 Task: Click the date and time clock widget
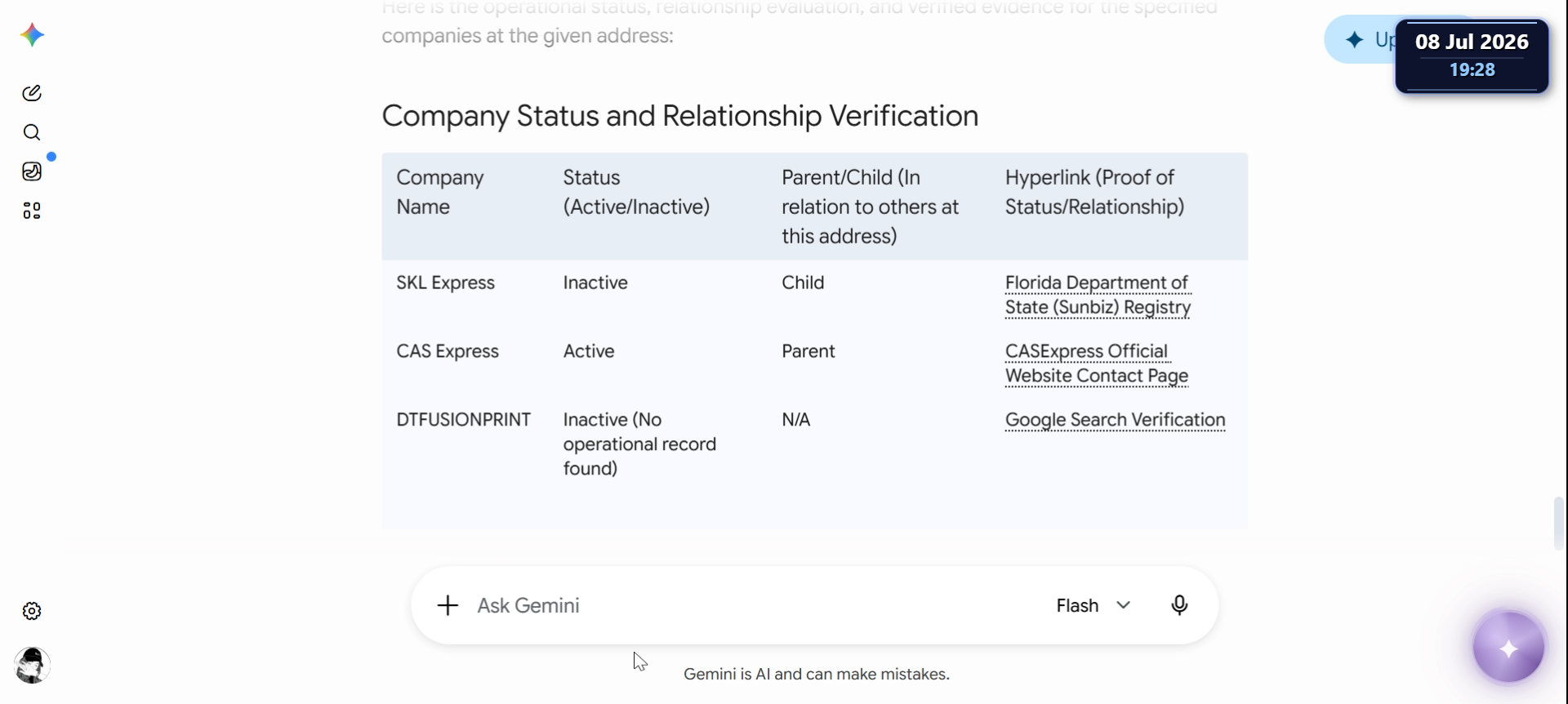pos(1472,56)
